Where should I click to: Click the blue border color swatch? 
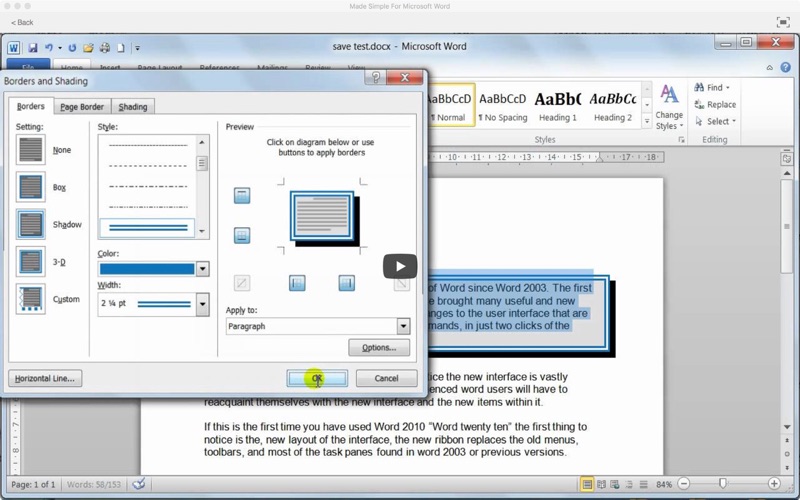tap(147, 269)
